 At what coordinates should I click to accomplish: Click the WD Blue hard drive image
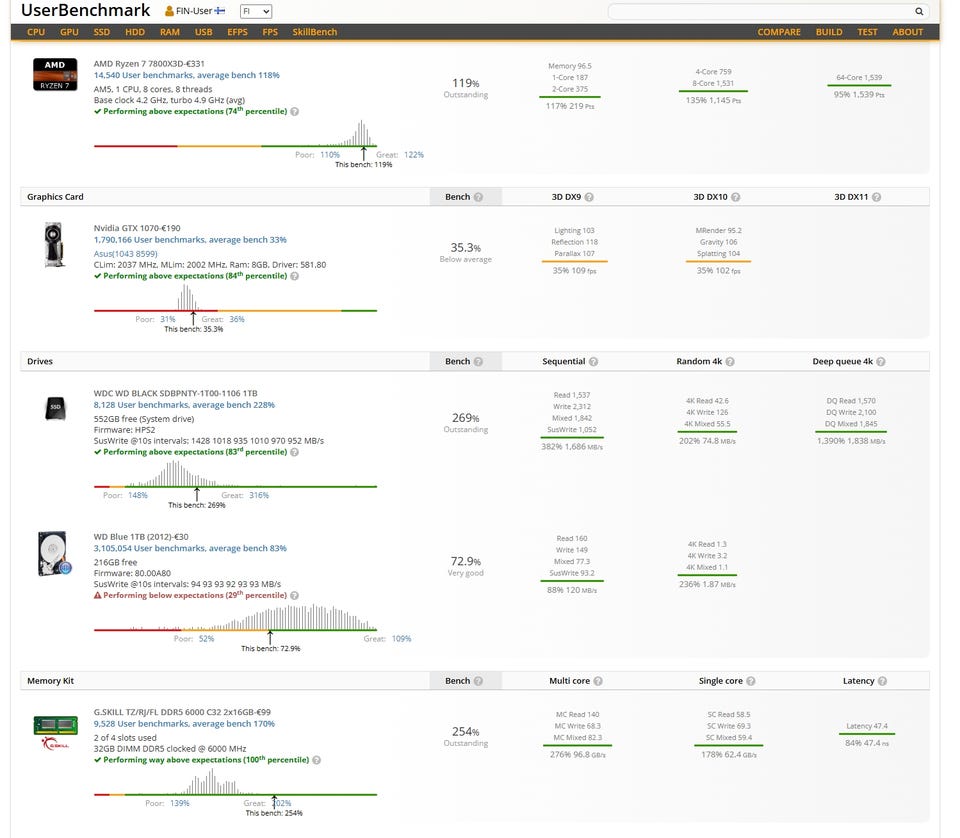[54, 553]
